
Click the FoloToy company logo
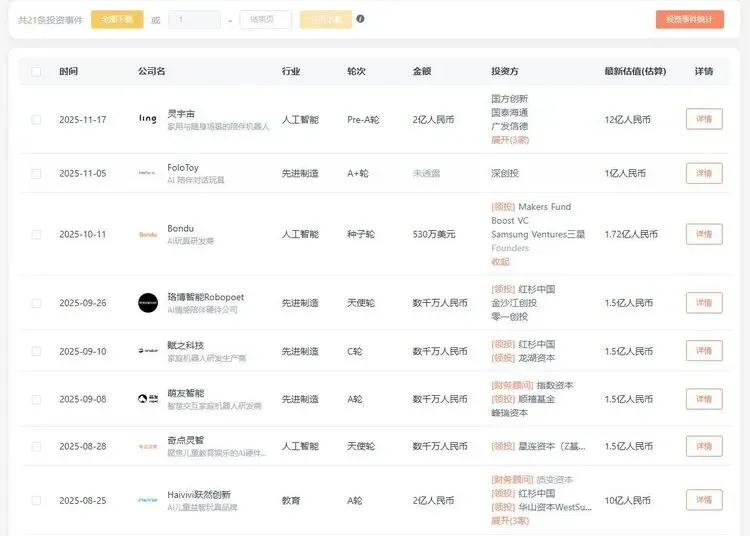click(x=147, y=173)
